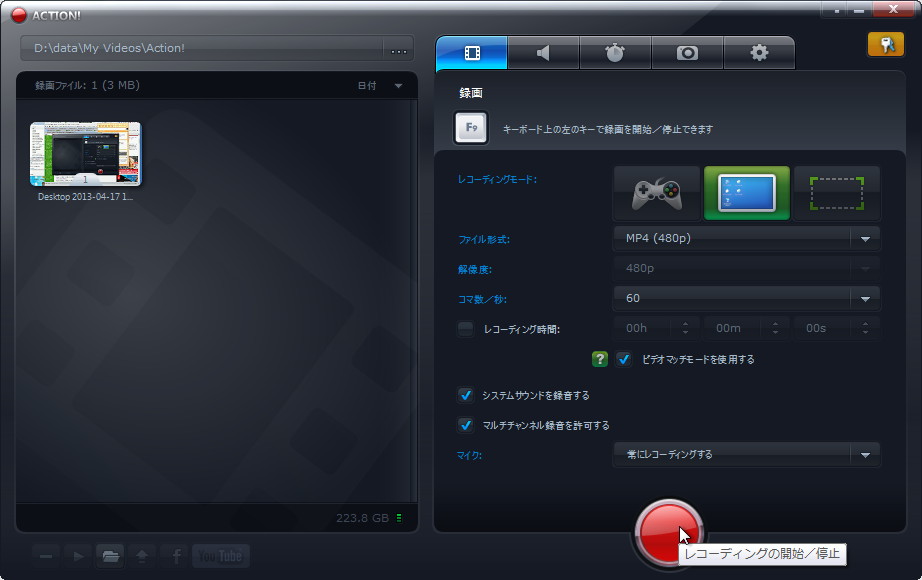Toggle マルチチャンネル録音を許可する checkbox

pos(466,425)
